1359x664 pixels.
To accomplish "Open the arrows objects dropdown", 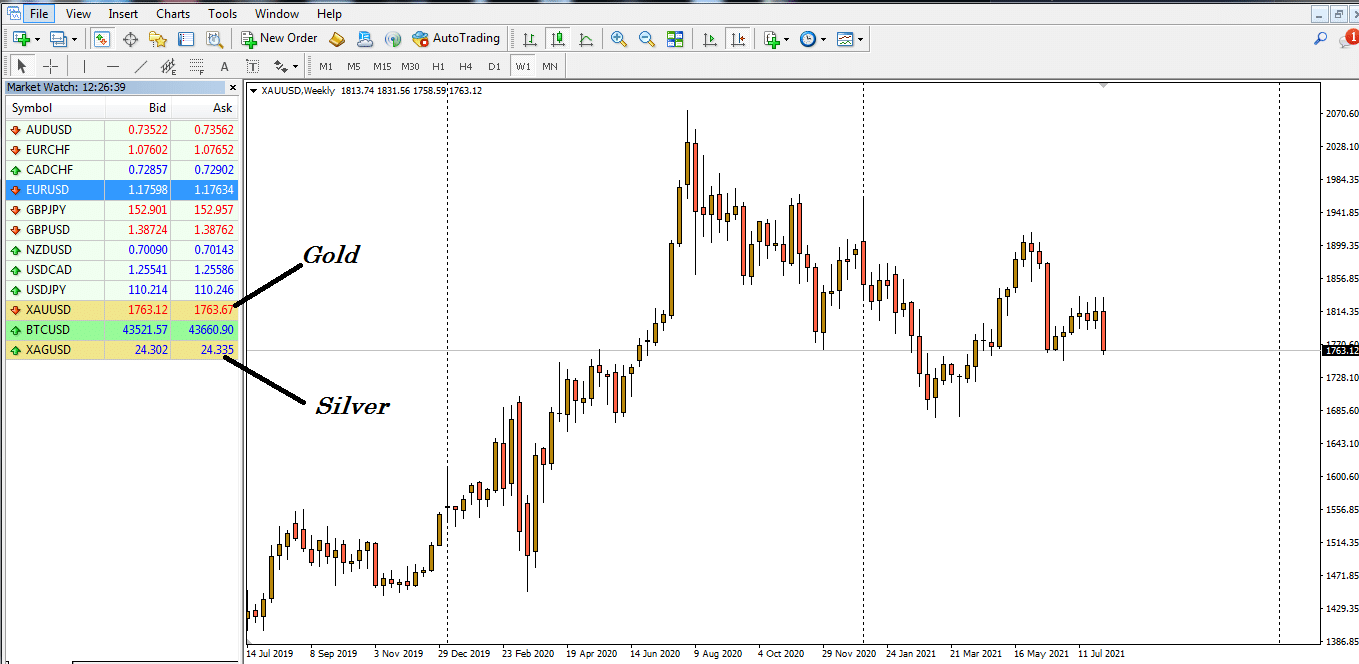I will click(x=286, y=67).
